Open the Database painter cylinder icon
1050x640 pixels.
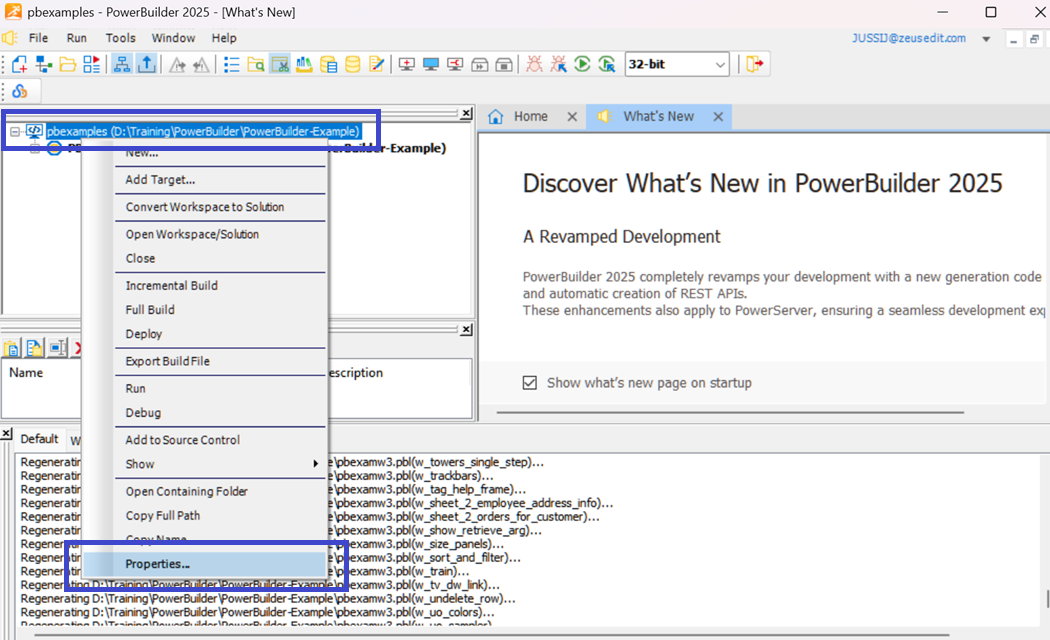pyautogui.click(x=352, y=64)
